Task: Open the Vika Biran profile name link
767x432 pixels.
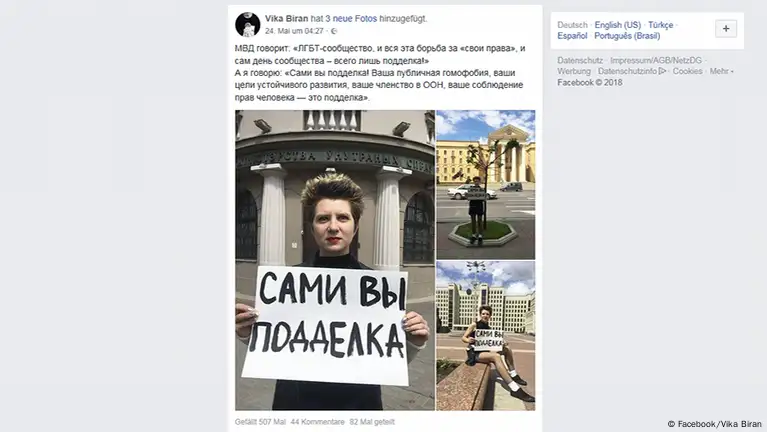Action: click(x=287, y=19)
